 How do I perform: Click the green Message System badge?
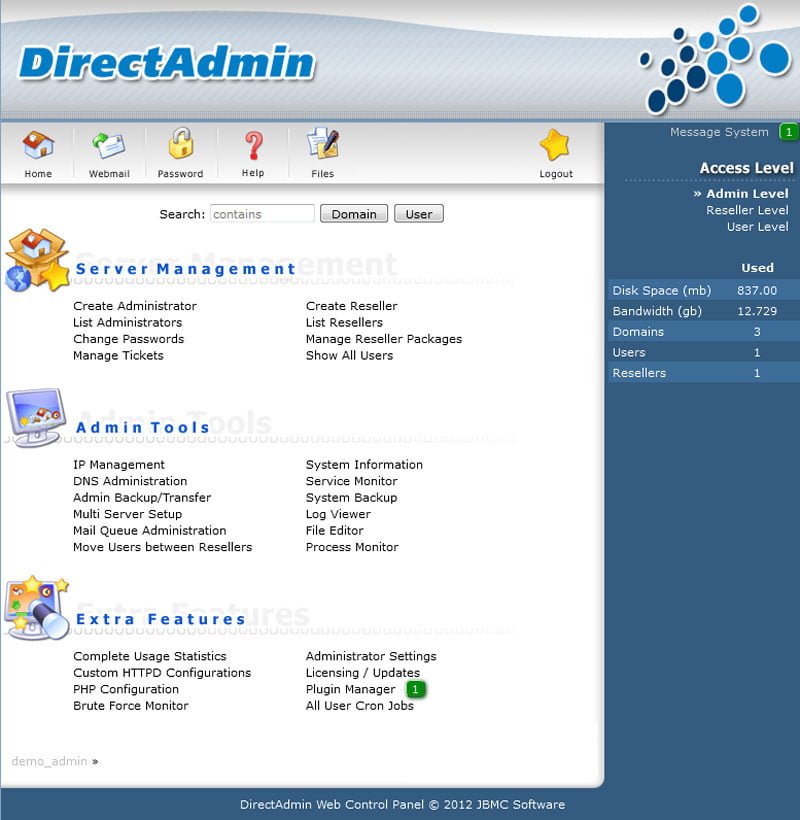[788, 132]
